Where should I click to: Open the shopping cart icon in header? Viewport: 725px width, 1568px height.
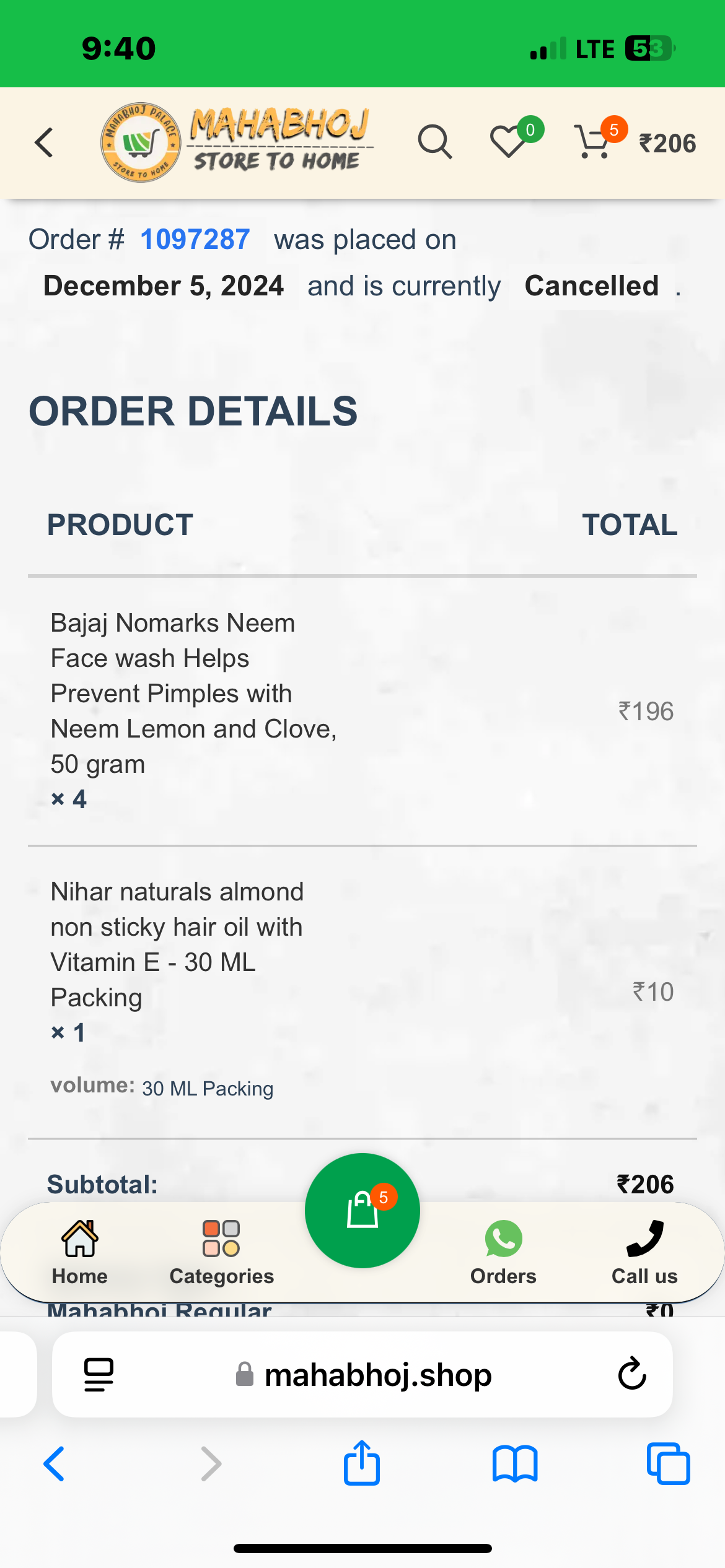pyautogui.click(x=593, y=142)
